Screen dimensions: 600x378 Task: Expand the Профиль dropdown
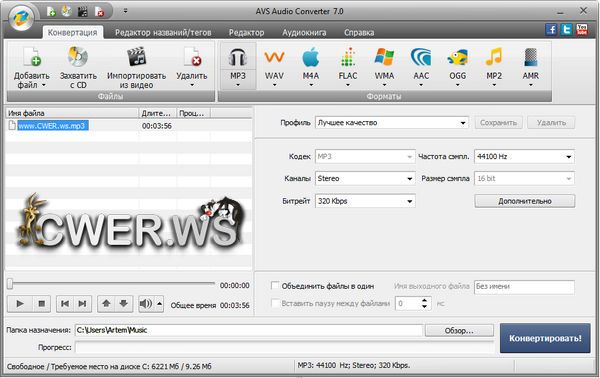pyautogui.click(x=463, y=123)
